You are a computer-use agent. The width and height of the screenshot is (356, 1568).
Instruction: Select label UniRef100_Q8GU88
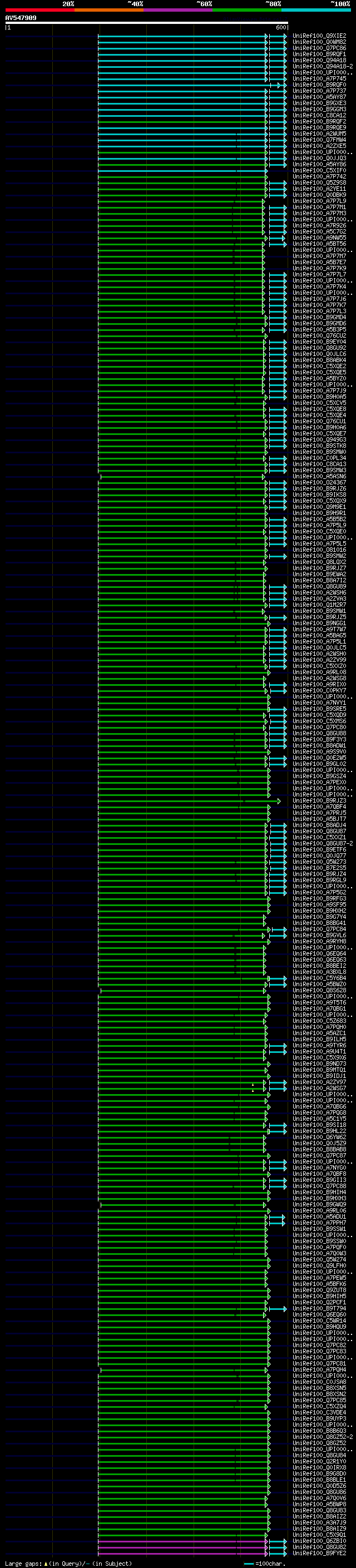coord(319,733)
